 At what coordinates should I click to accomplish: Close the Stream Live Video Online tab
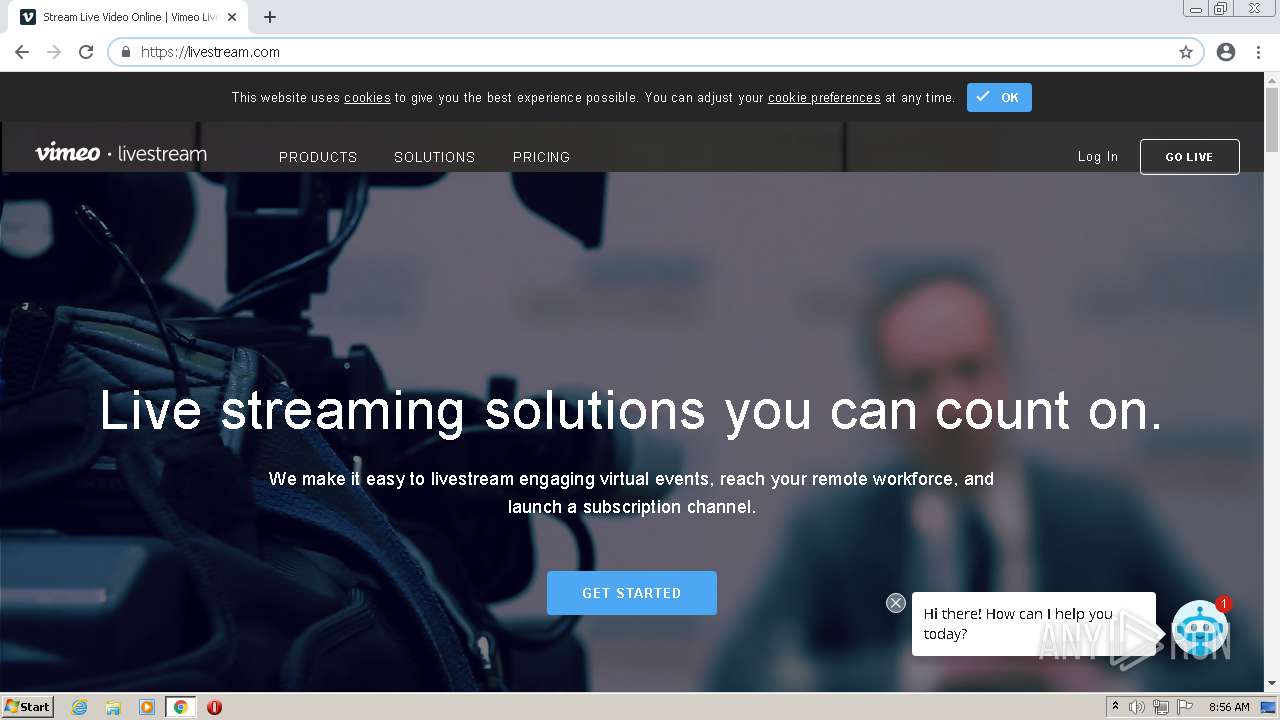pos(232,17)
